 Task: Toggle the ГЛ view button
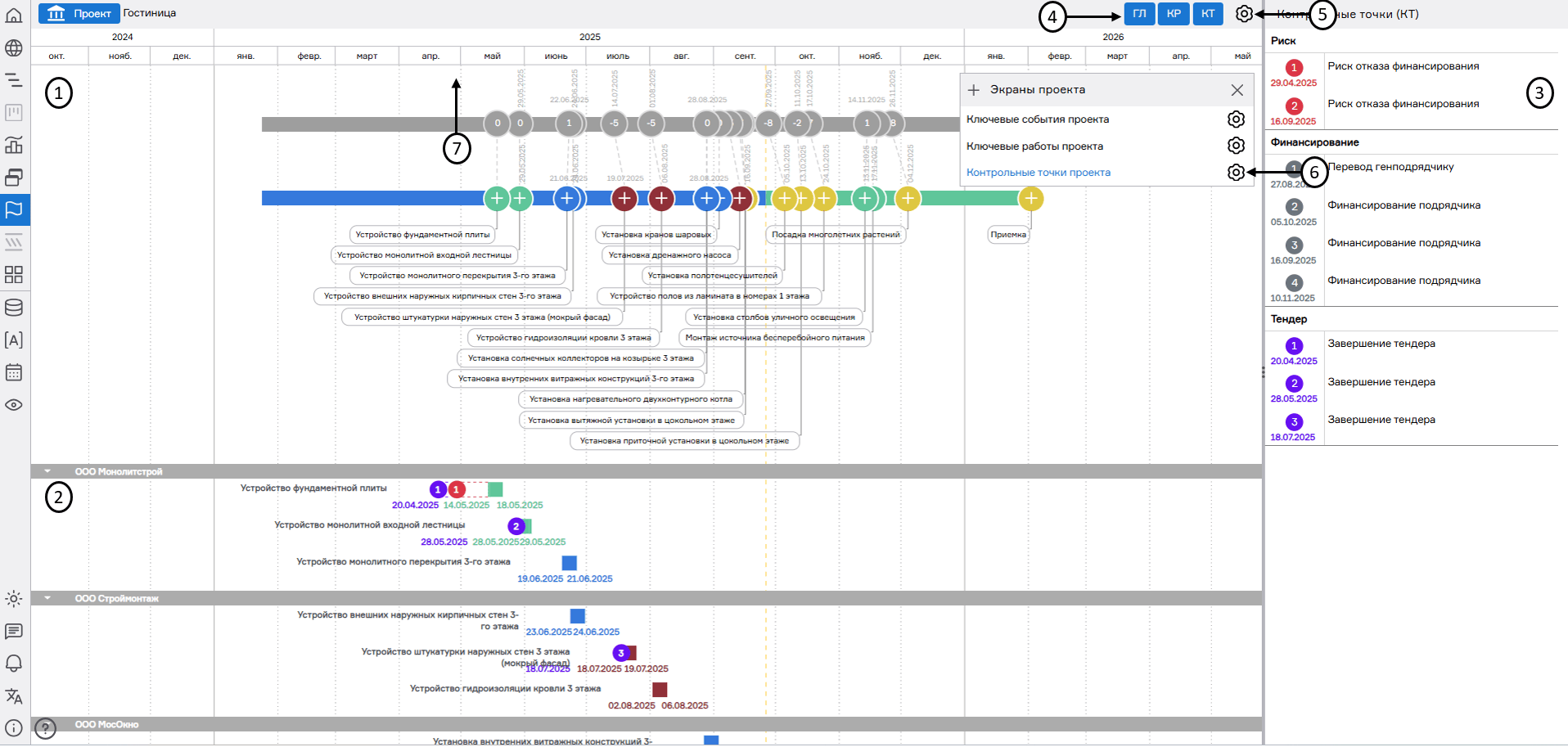pos(1139,14)
